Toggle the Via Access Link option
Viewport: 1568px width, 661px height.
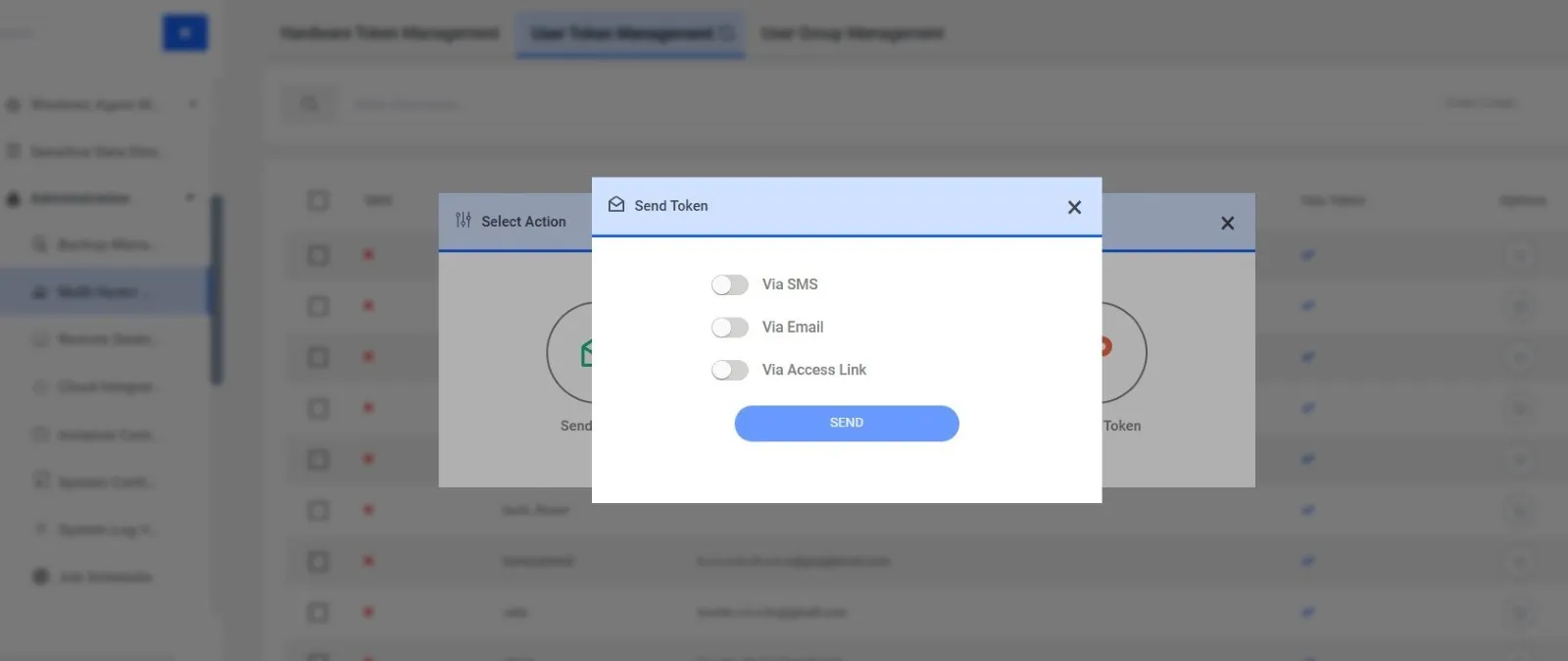click(730, 370)
